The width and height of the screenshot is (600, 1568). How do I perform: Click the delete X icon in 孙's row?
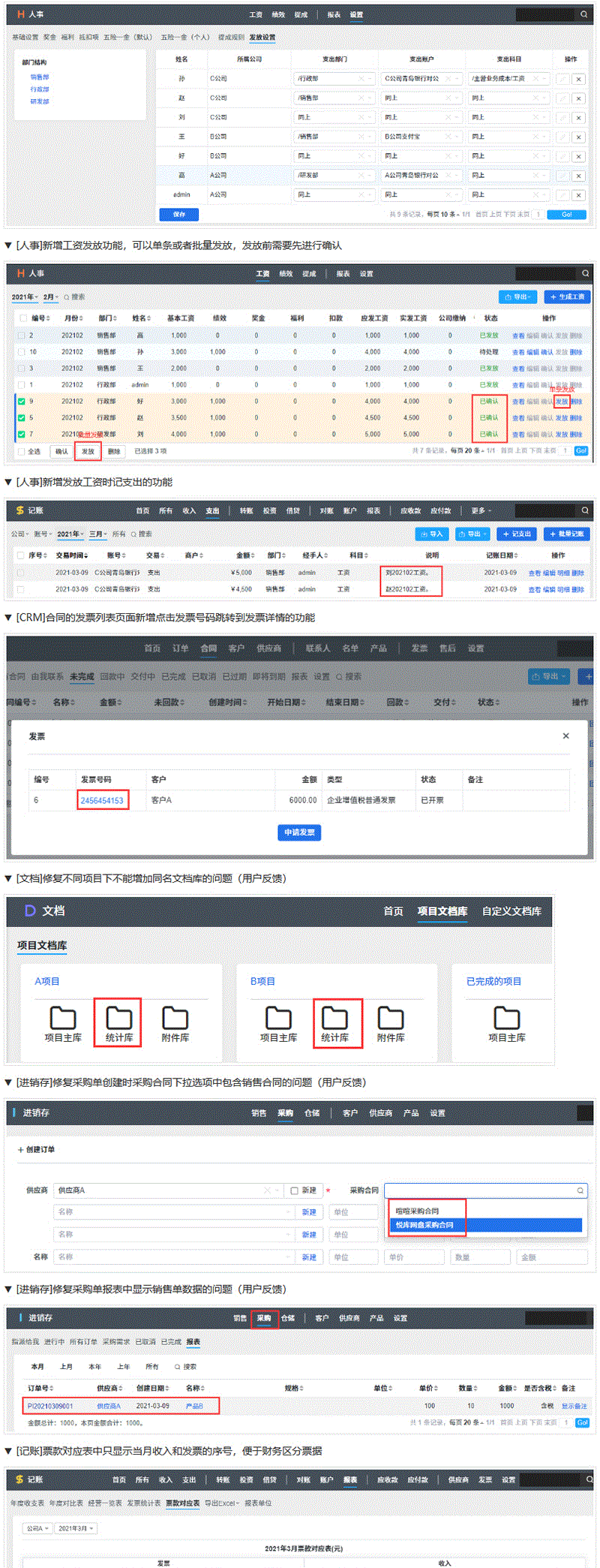[x=578, y=79]
